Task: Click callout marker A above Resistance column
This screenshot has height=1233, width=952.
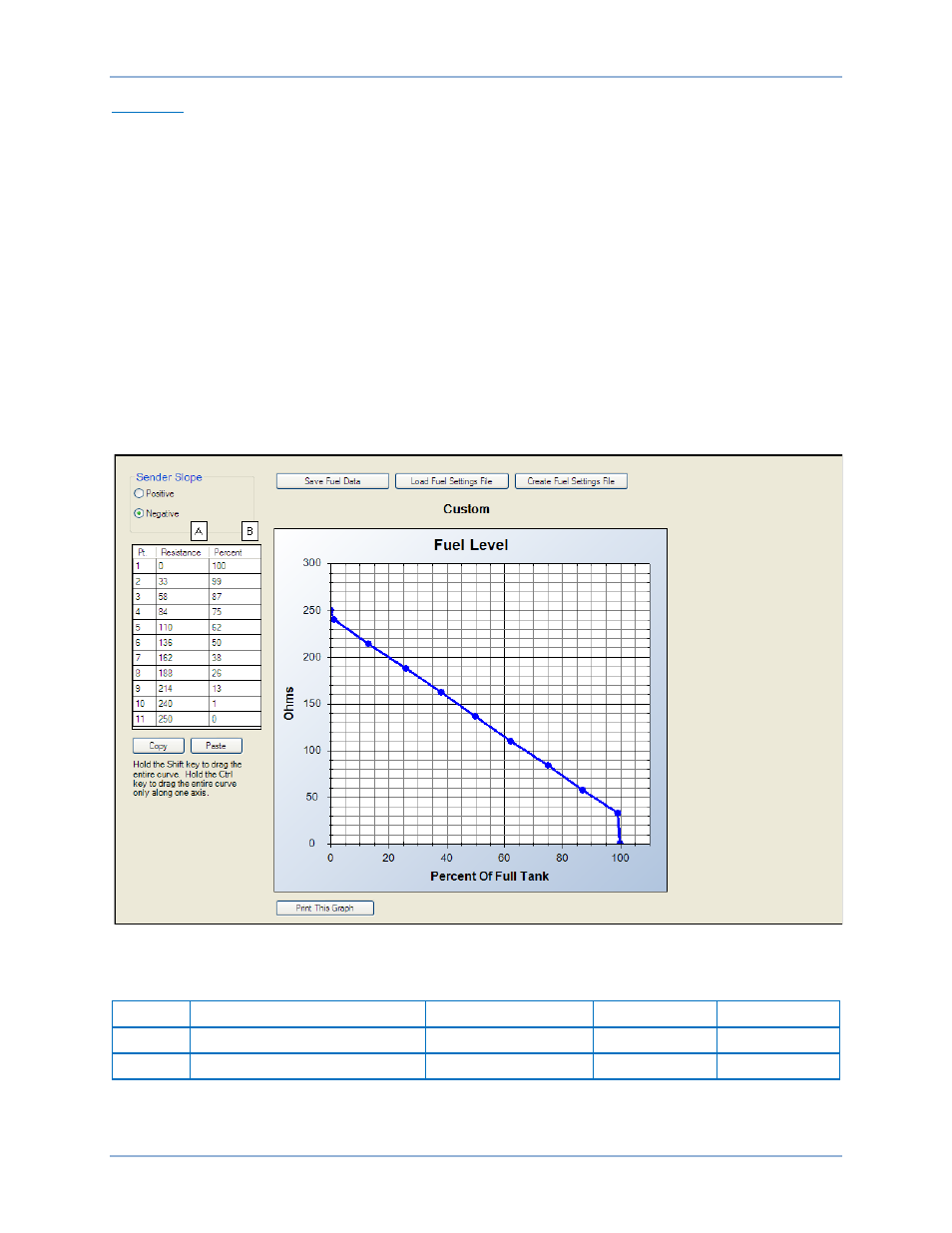Action: [x=199, y=531]
